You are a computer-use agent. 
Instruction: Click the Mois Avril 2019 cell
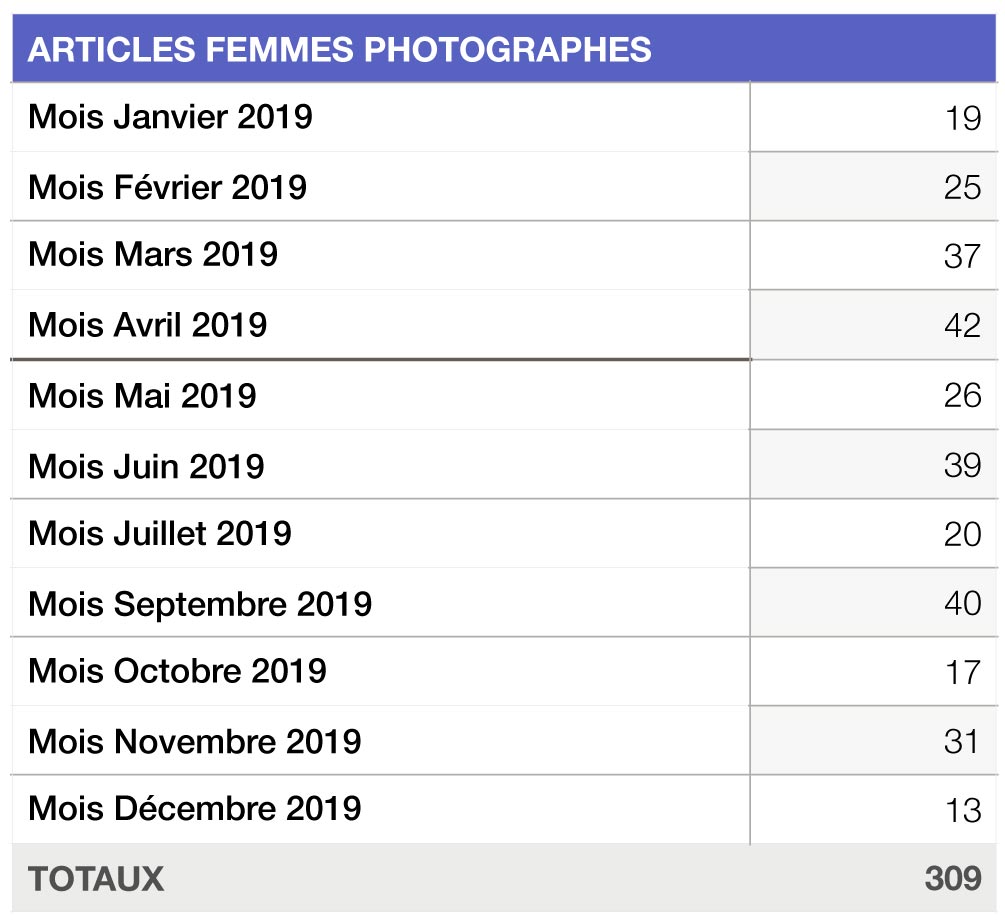pos(381,325)
